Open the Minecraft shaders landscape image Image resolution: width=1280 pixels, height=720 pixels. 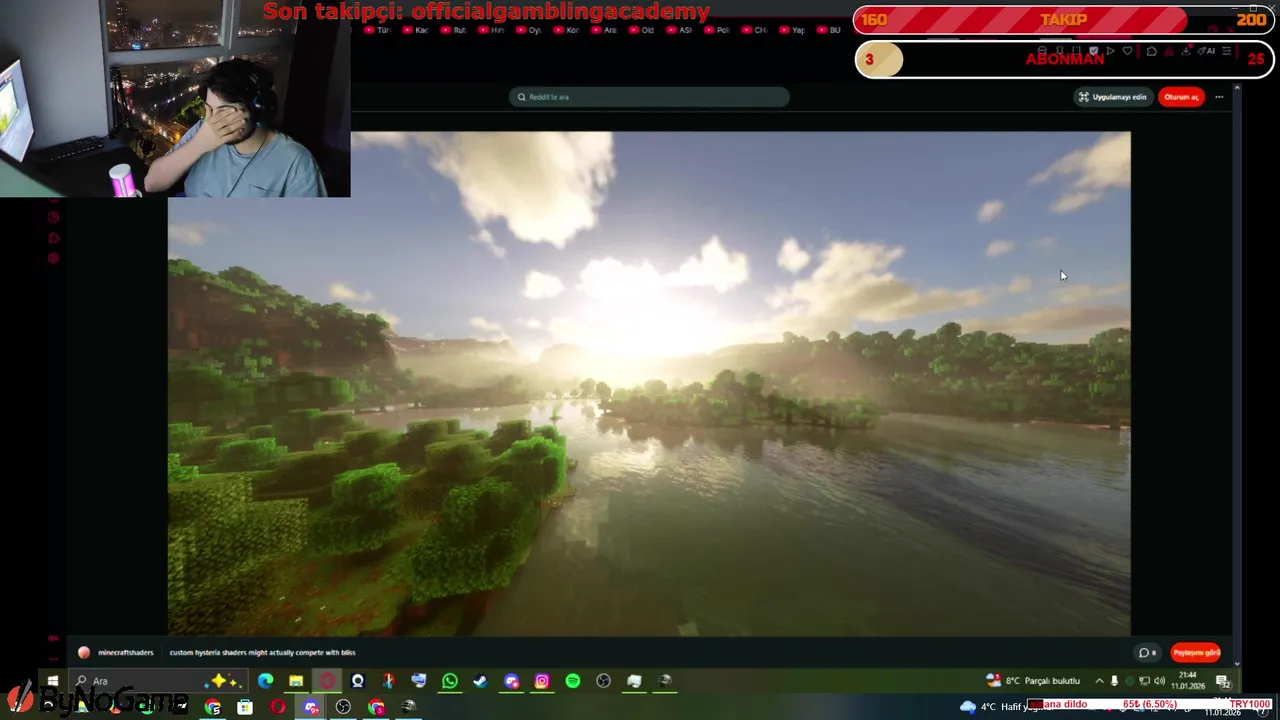(649, 384)
